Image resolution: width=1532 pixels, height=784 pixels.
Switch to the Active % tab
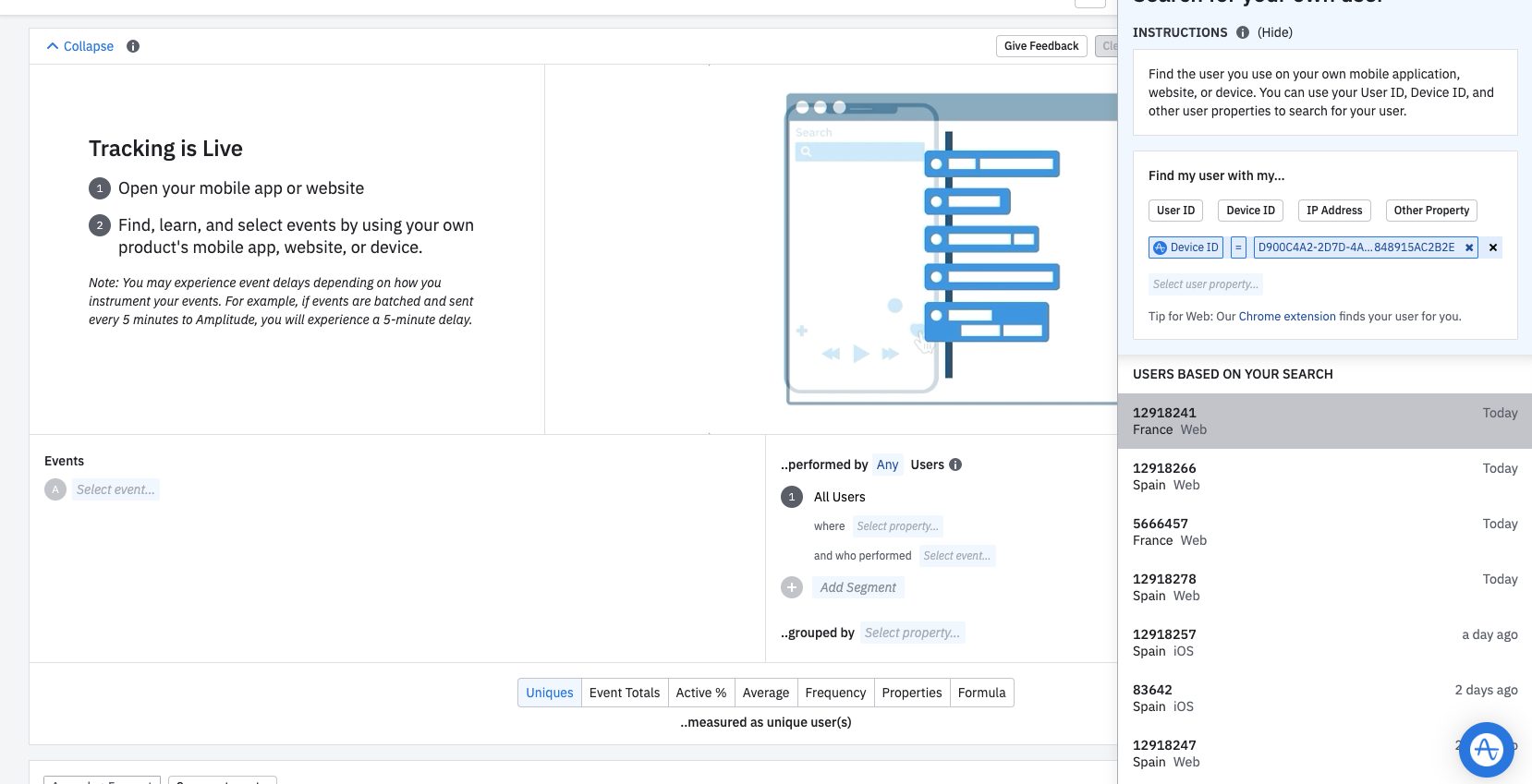tap(701, 693)
